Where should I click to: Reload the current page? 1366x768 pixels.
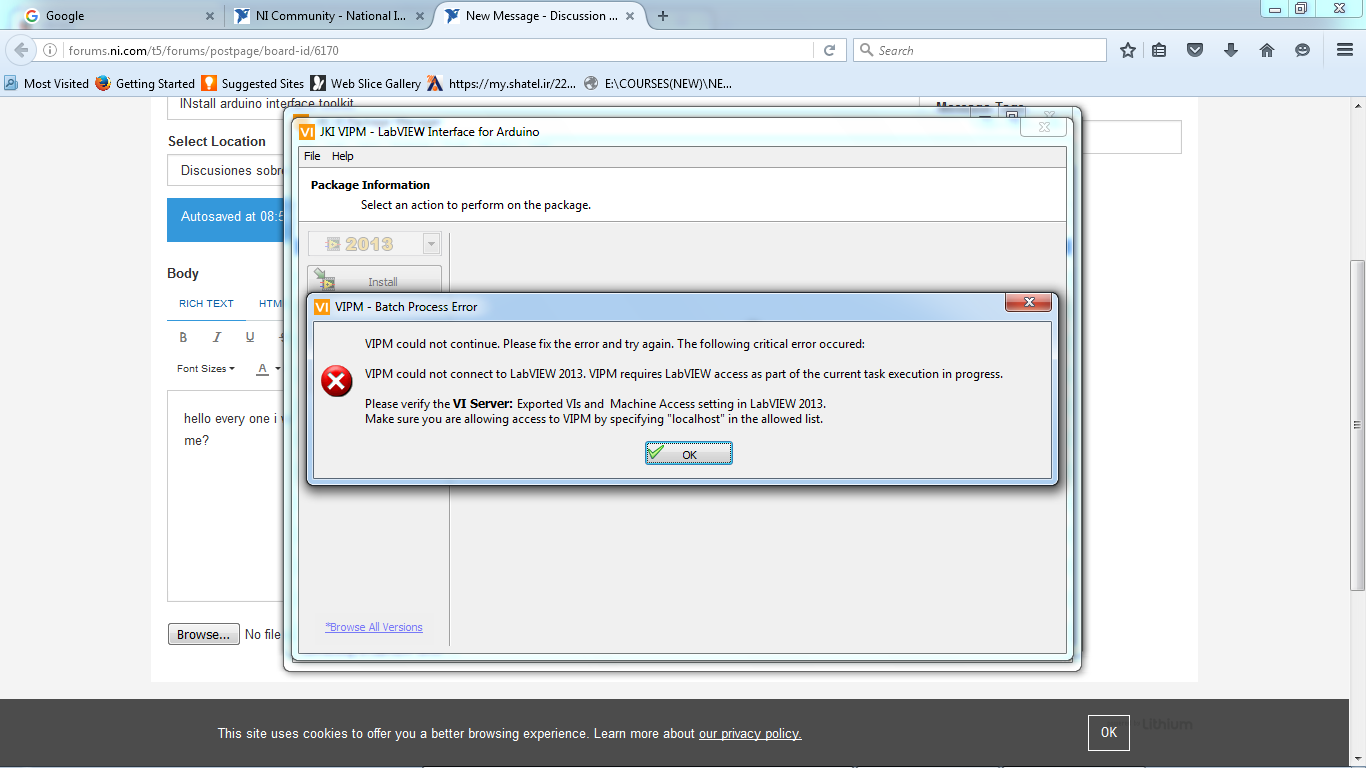click(829, 50)
